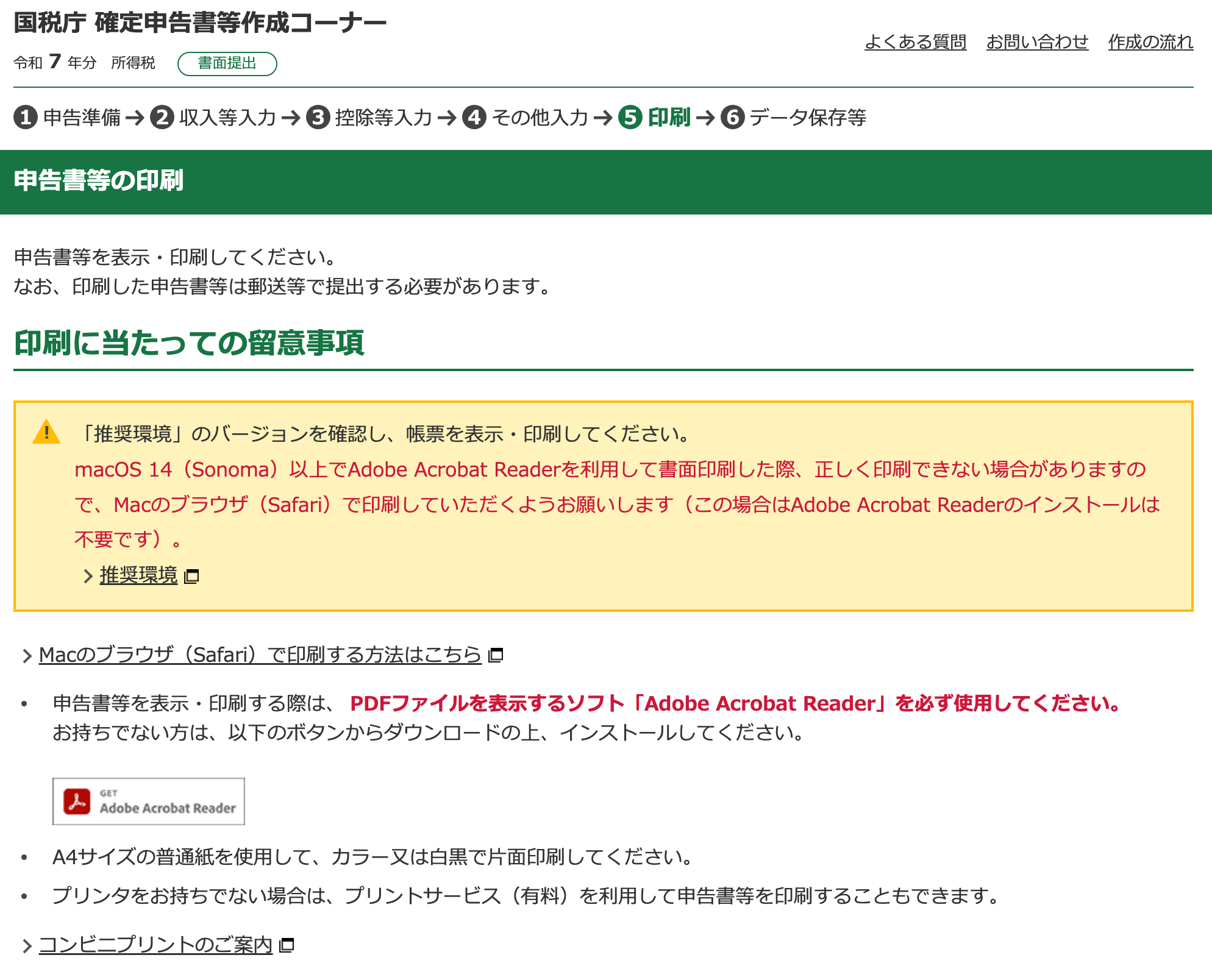This screenshot has height=980, width=1212.
Task: Click the step 4 circle icon その他入力
Action: pyautogui.click(x=474, y=117)
